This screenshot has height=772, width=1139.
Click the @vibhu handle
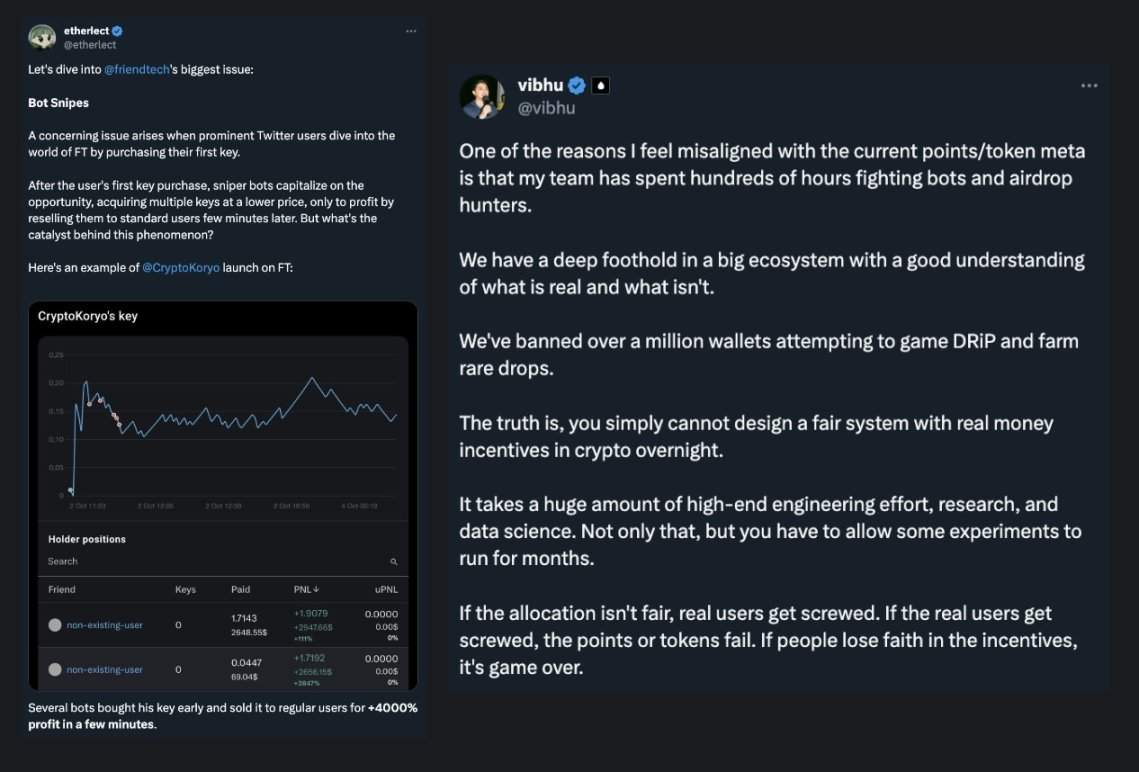coord(546,108)
